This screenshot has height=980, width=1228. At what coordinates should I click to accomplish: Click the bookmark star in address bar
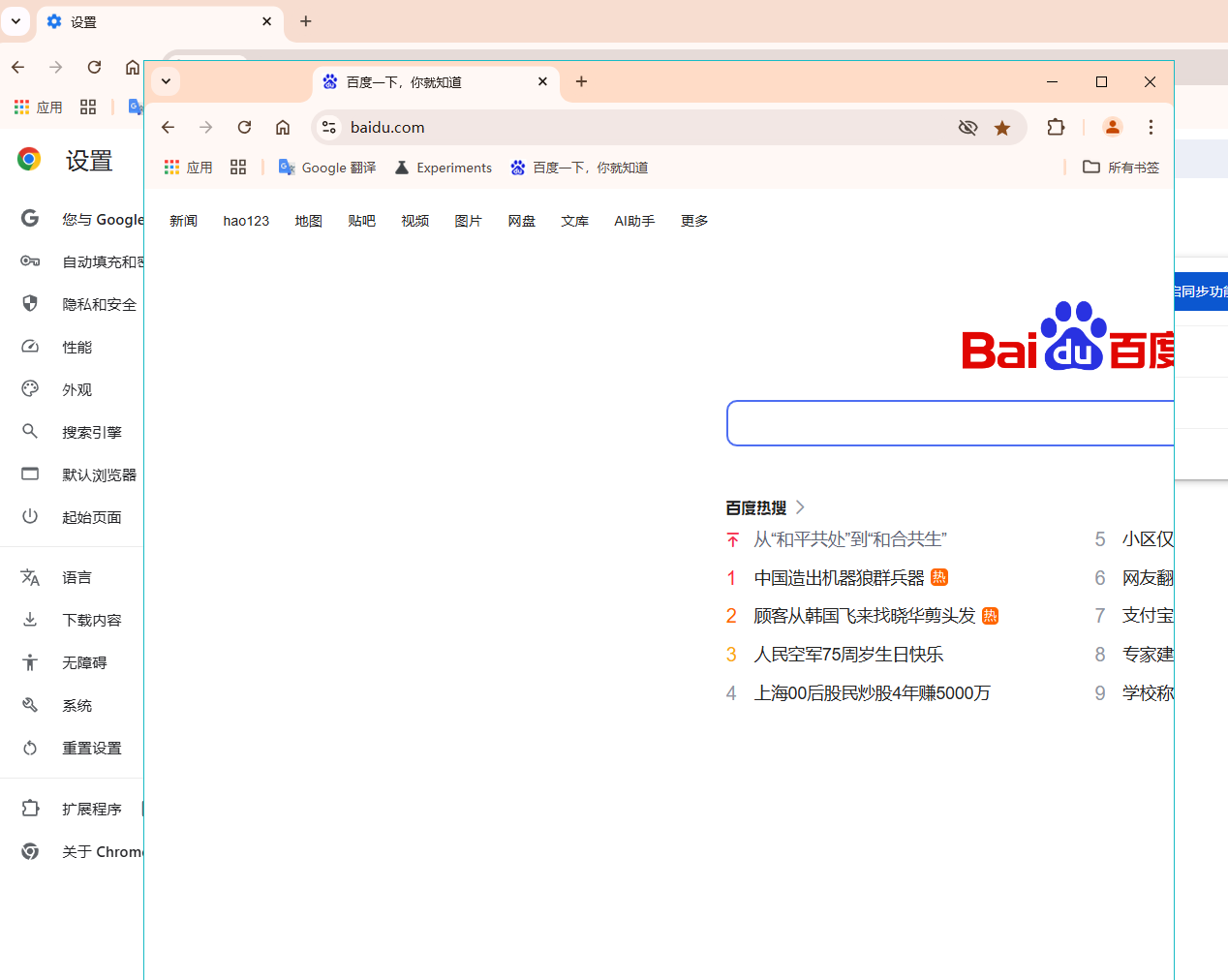point(1002,127)
